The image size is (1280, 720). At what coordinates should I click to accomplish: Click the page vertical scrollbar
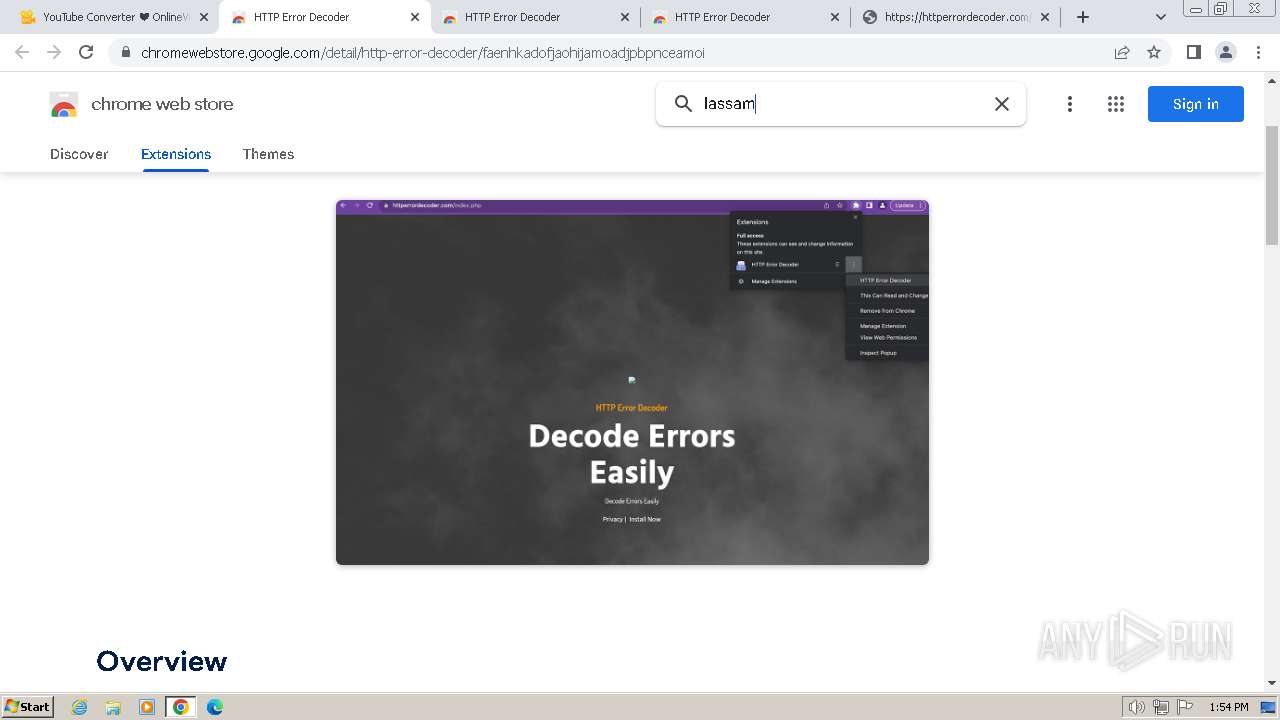pyautogui.click(x=1272, y=185)
